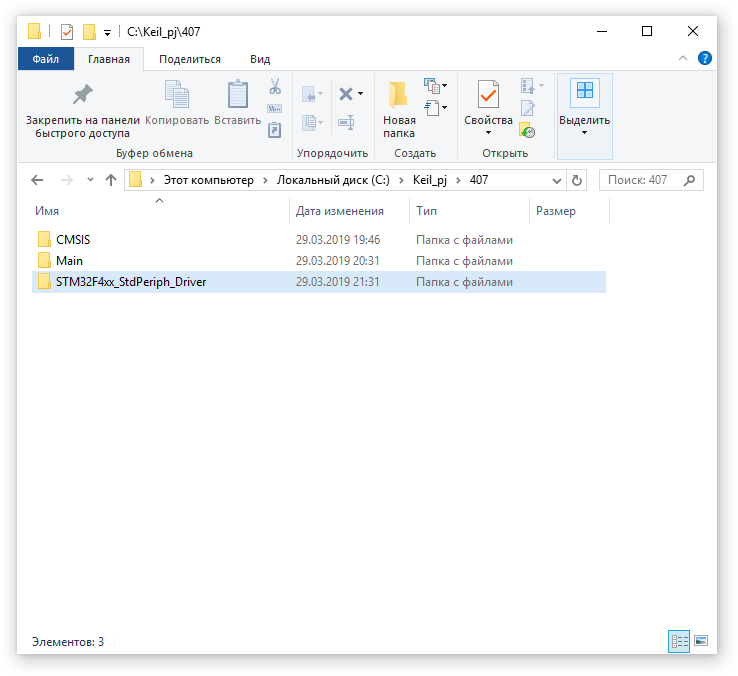Sort by the Имя column header

pos(160,211)
